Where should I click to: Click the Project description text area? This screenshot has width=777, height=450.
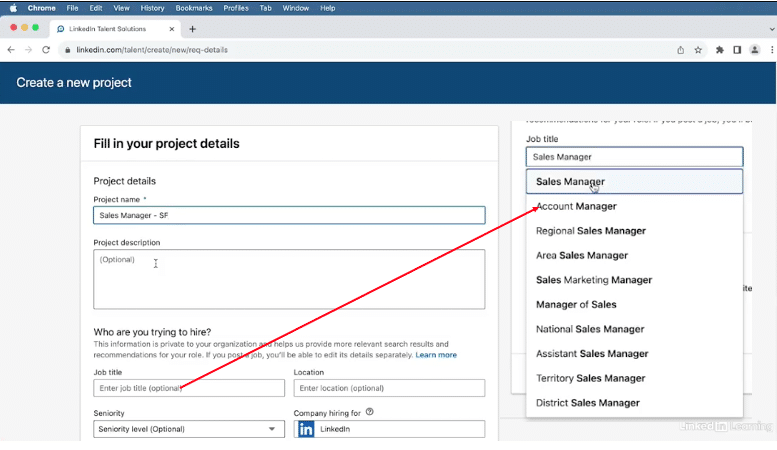tap(289, 279)
